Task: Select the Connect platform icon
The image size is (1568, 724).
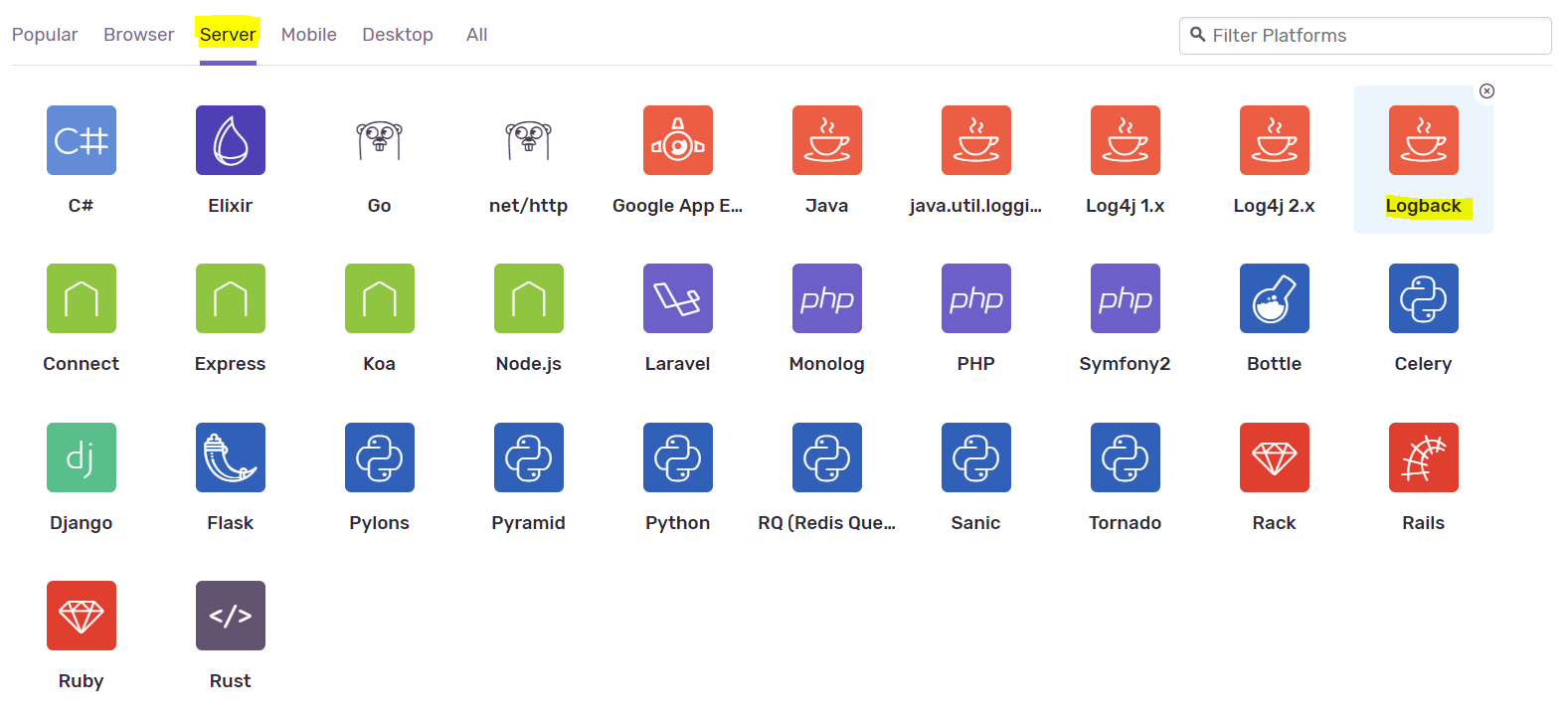Action: [x=82, y=298]
